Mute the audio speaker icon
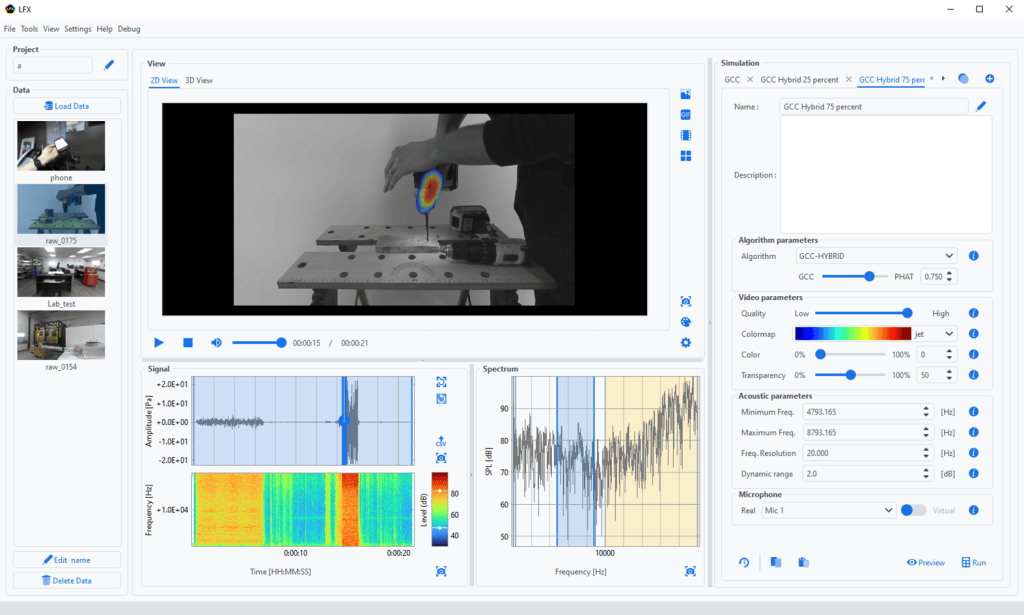Viewport: 1024px width, 615px height. 216,343
